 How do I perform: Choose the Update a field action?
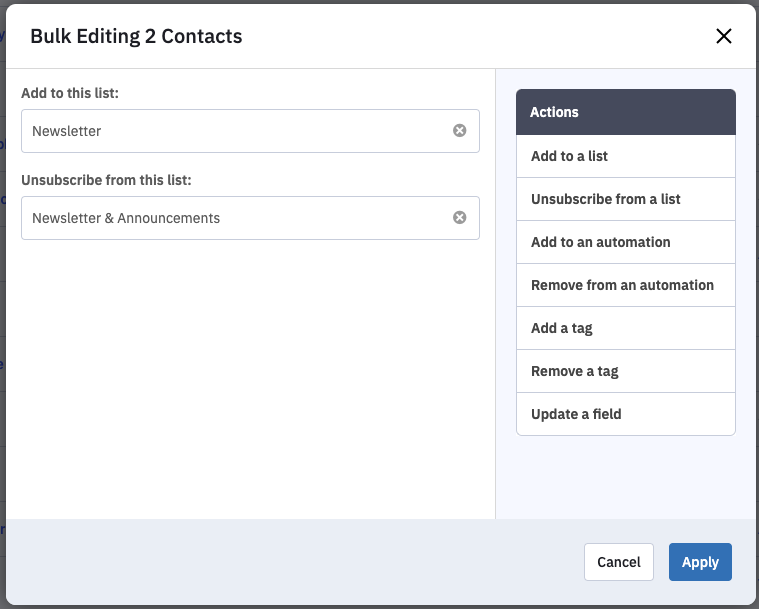(x=626, y=414)
